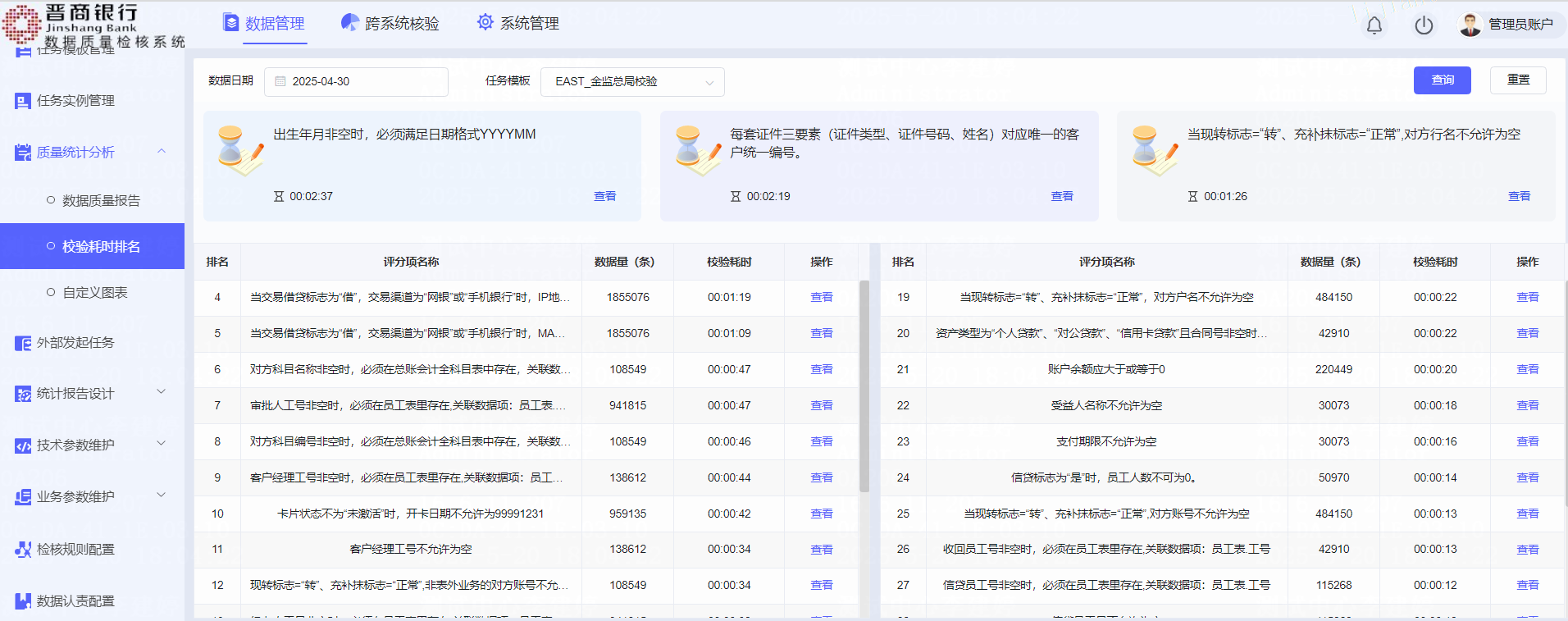The width and height of the screenshot is (1568, 621).
Task: Click hourglass image on 证件三要素 card
Action: tap(698, 150)
